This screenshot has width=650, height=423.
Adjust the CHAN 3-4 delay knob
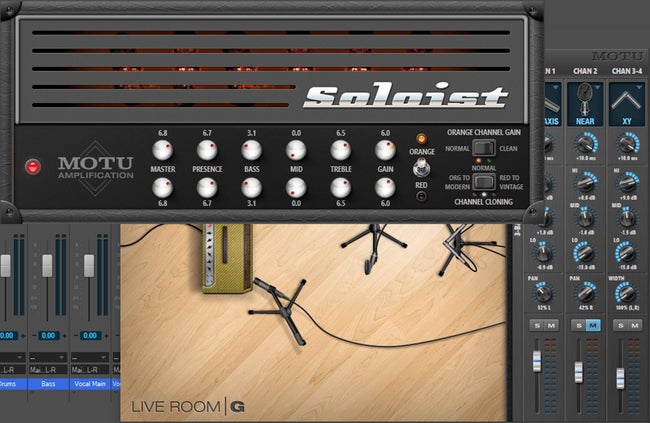point(627,143)
